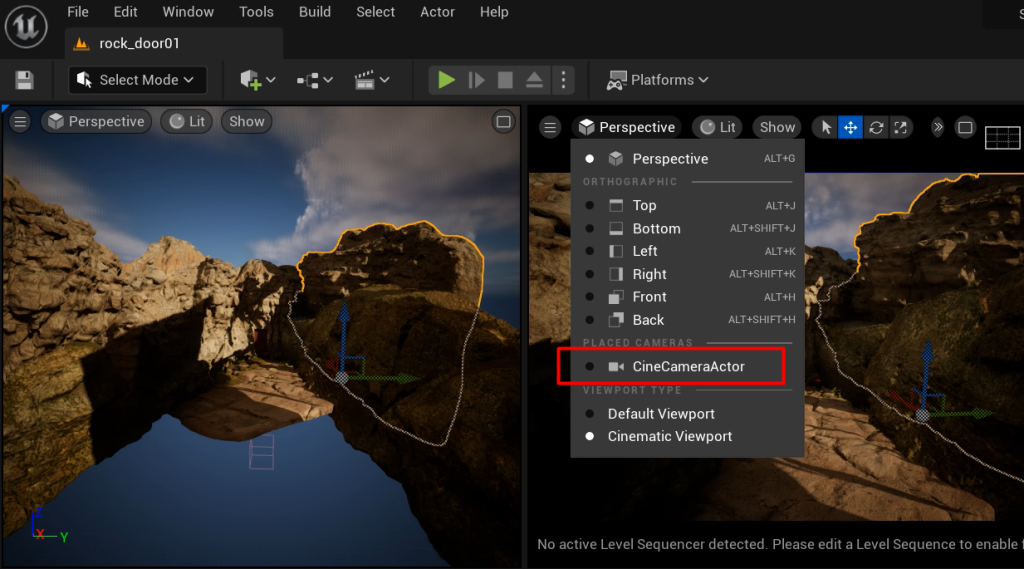Click the advance frame playback button
The image size is (1024, 569).
pos(476,80)
